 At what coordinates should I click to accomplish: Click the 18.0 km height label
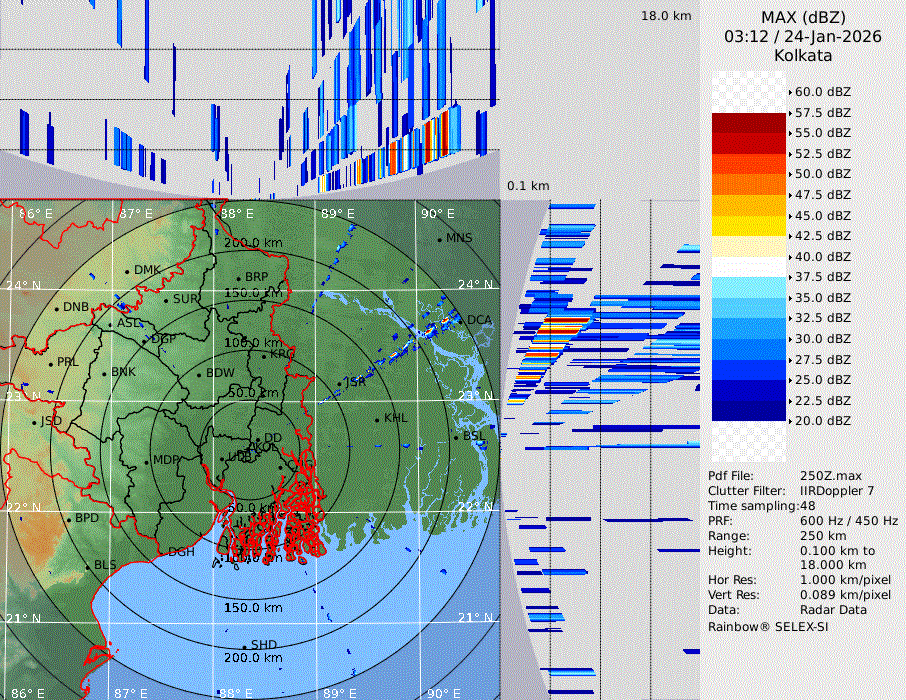(666, 16)
